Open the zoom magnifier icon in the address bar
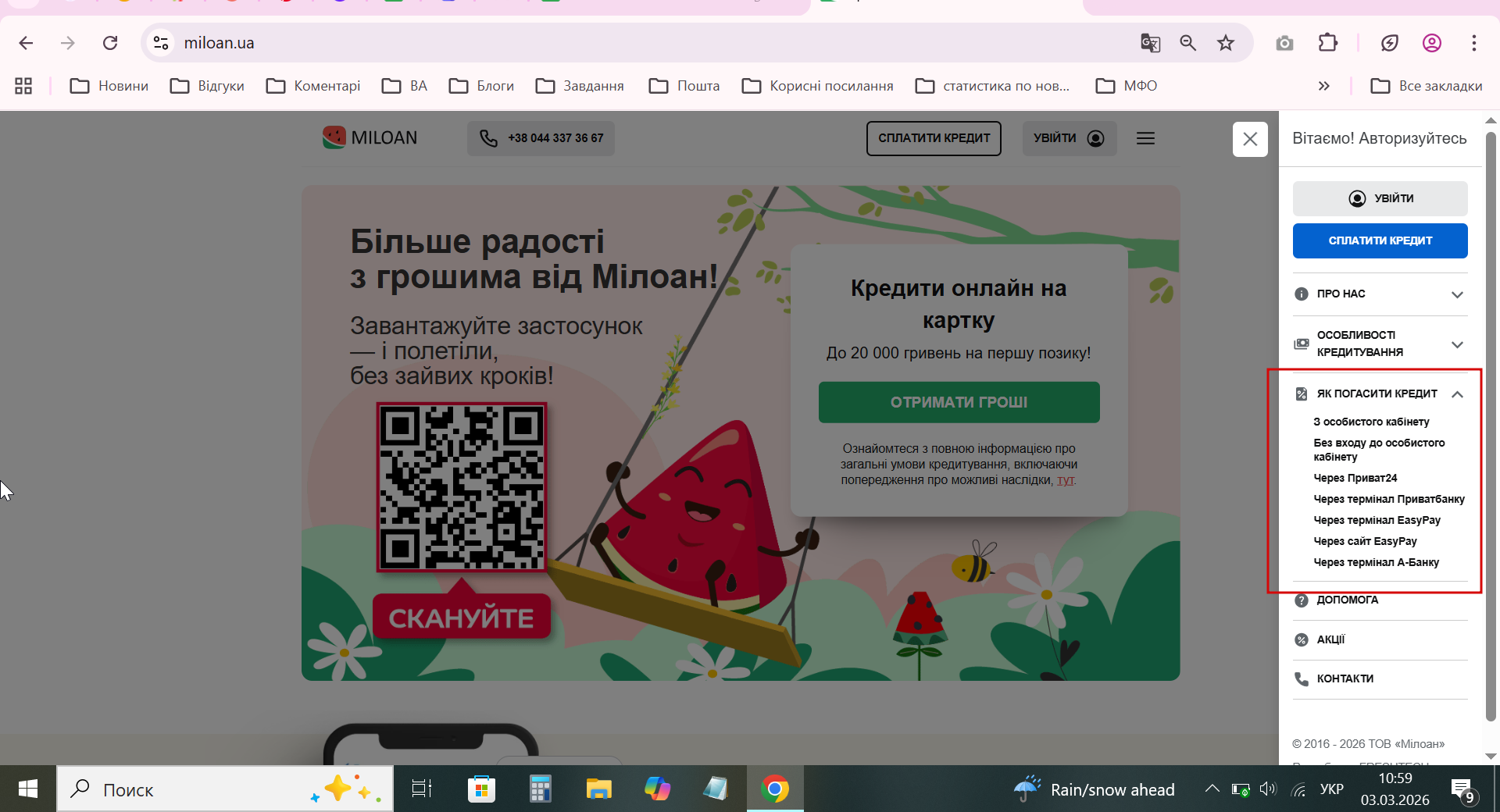The height and width of the screenshot is (812, 1500). (1188, 43)
